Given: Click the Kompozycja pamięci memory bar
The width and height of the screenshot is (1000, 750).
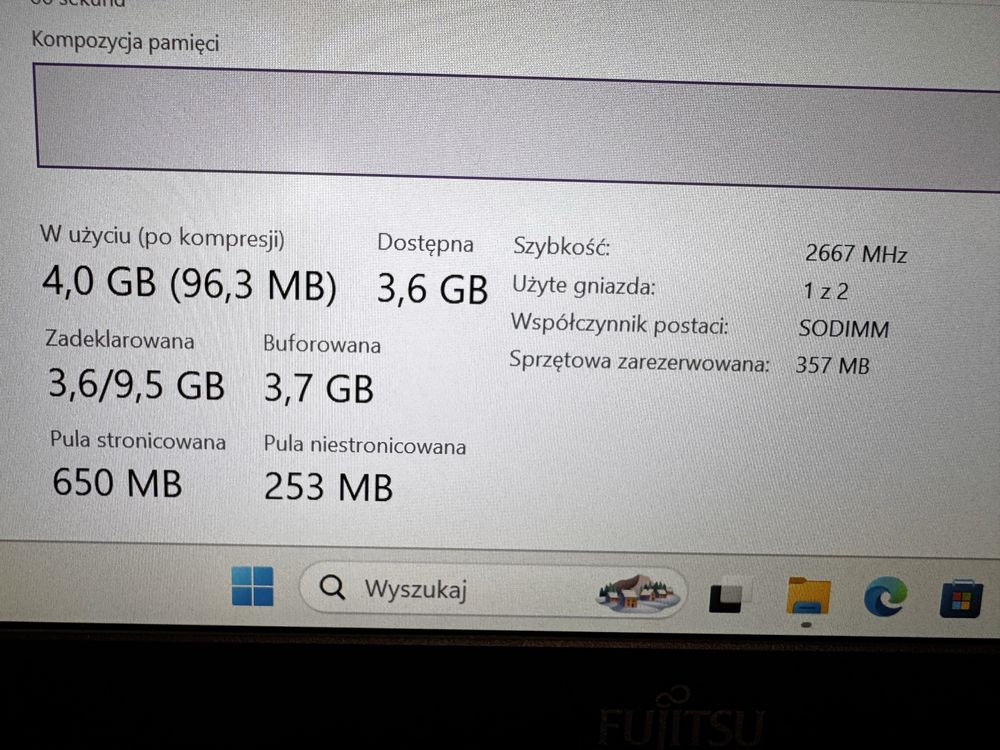Looking at the screenshot, I should [x=517, y=127].
